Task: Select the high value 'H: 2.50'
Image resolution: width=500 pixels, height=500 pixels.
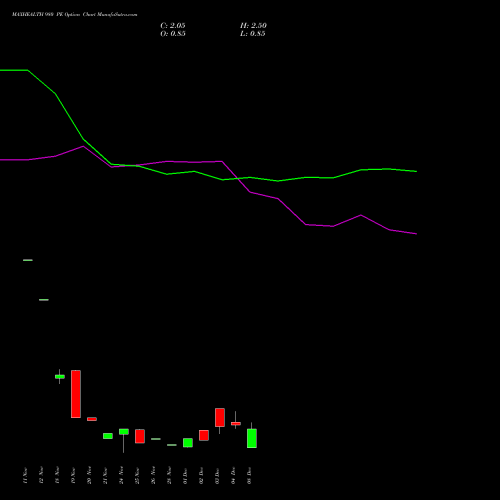Action: point(253,26)
